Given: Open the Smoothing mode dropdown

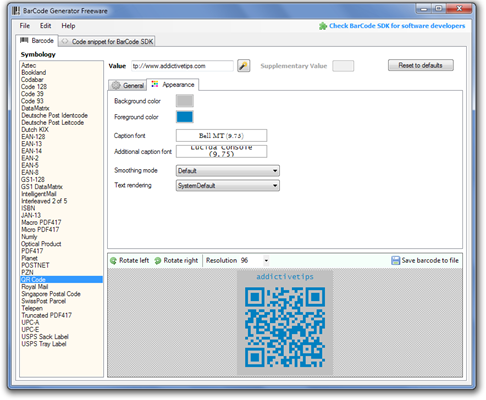Looking at the screenshot, I should point(228,171).
